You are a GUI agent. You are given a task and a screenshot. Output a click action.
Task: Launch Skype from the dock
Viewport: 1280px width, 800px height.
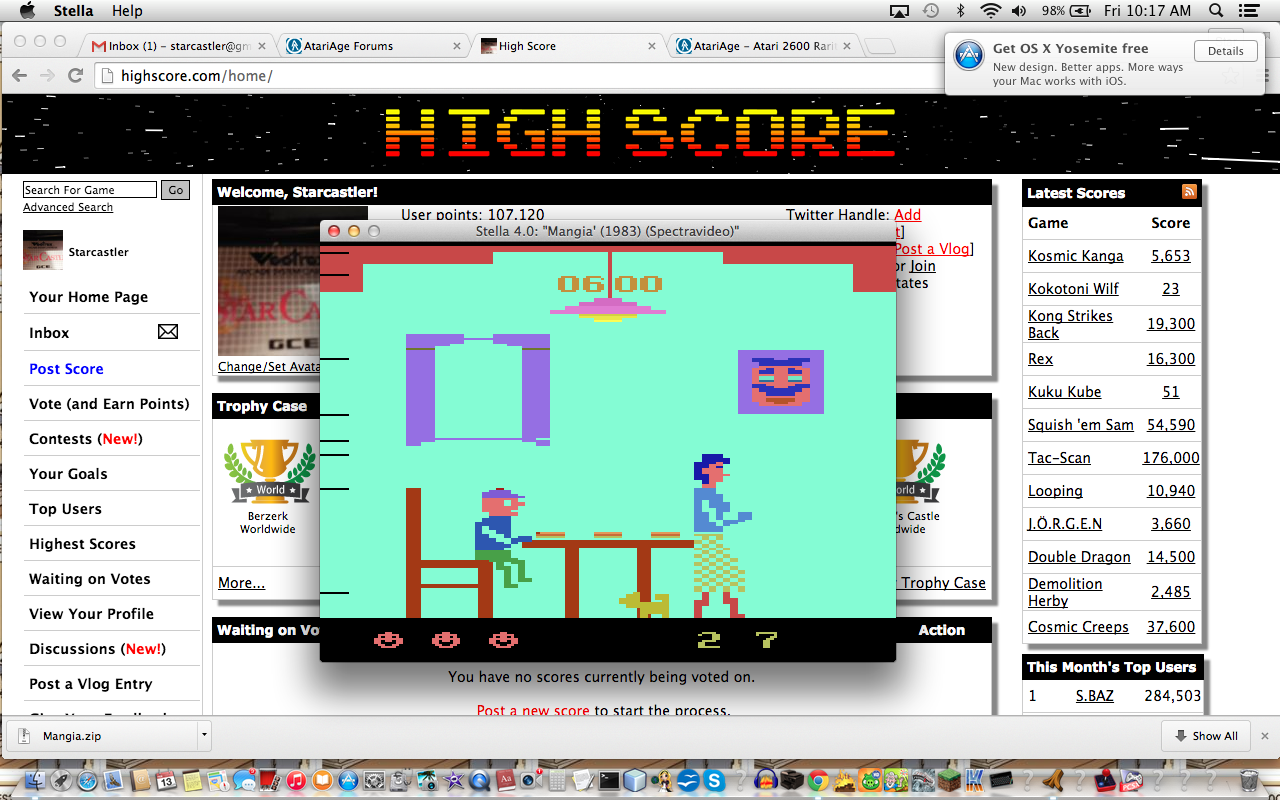pyautogui.click(x=713, y=780)
